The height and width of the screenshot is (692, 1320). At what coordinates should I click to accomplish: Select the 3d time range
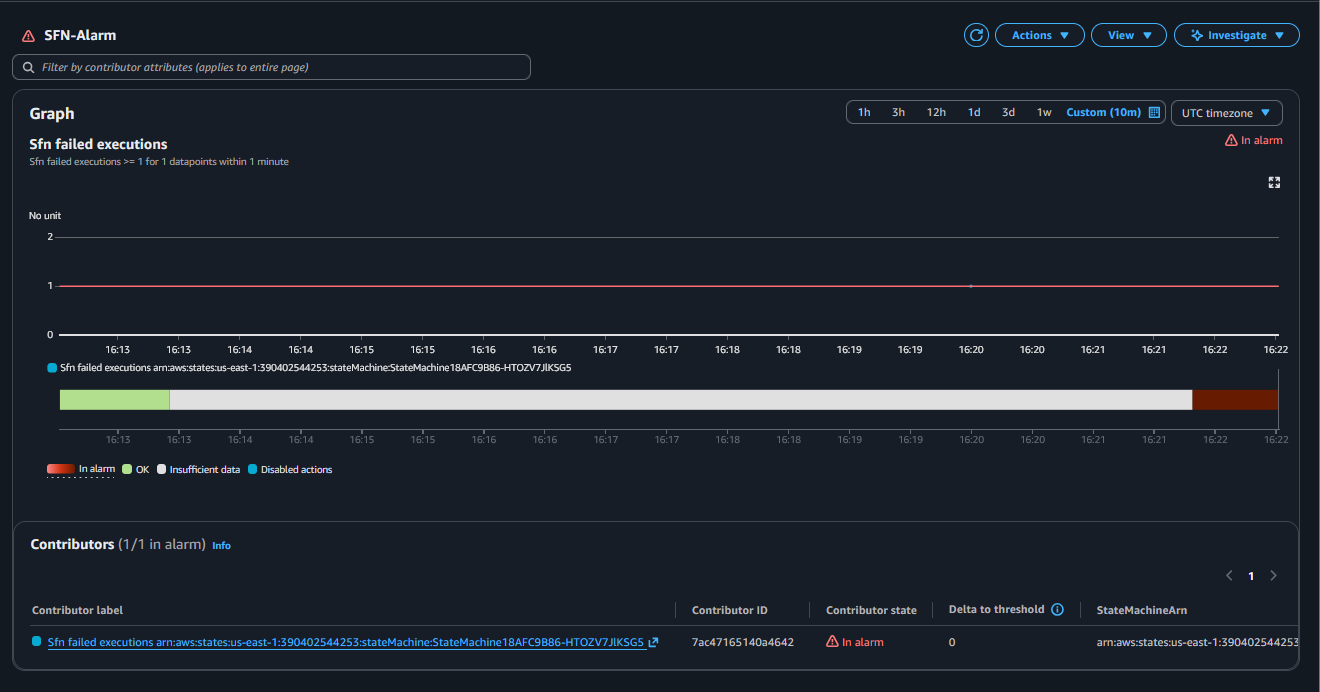tap(1008, 112)
